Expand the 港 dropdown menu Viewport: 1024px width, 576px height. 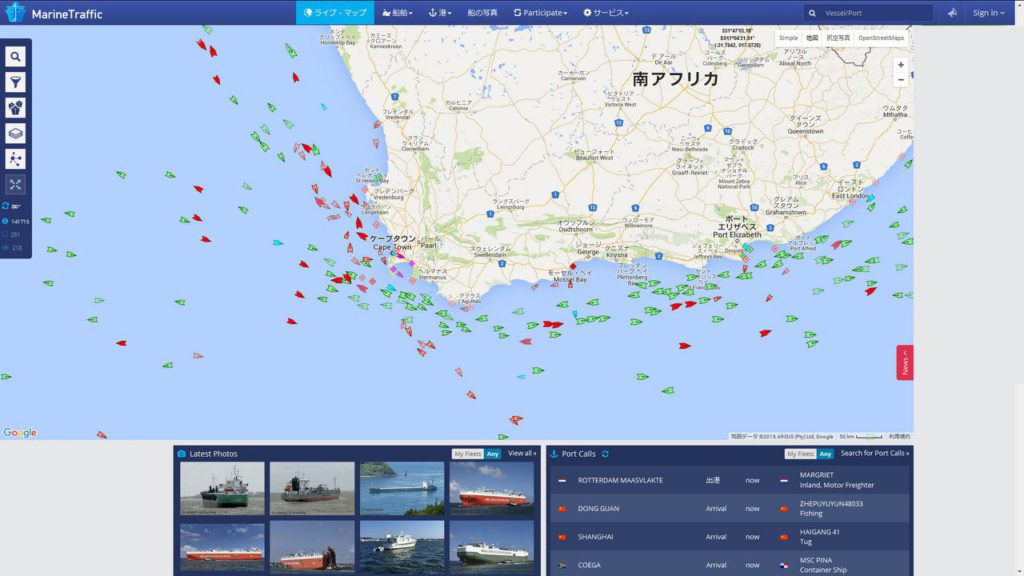click(x=440, y=12)
